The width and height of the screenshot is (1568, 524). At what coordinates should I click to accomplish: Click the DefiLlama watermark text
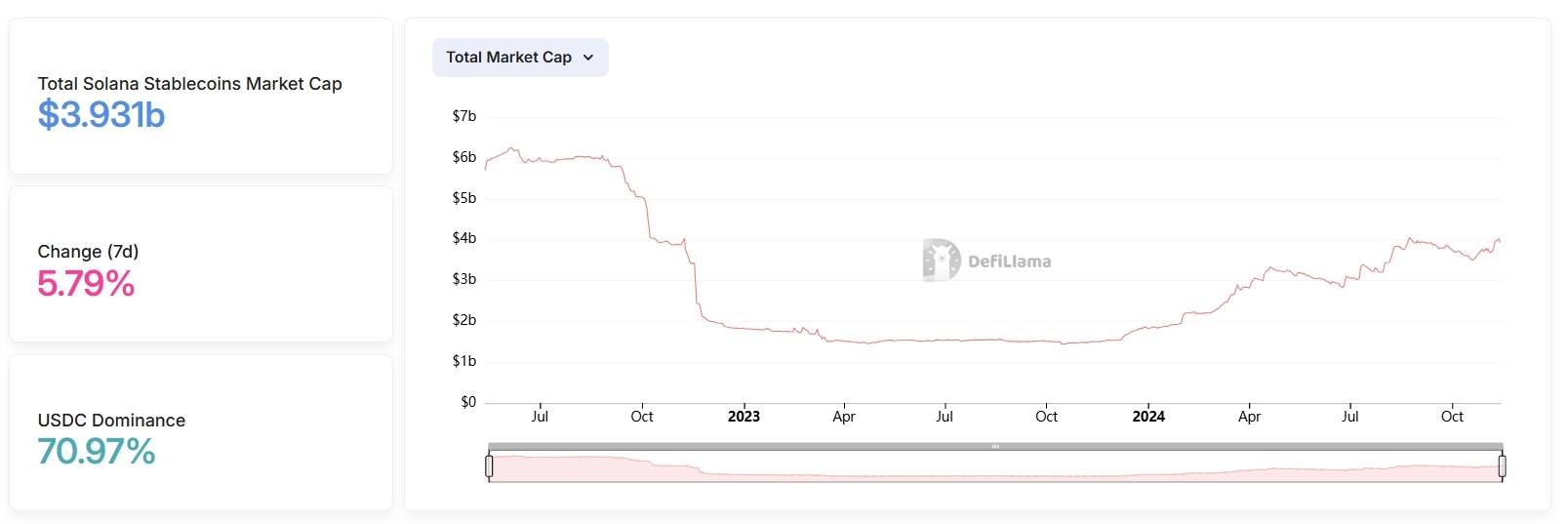pyautogui.click(x=1009, y=262)
